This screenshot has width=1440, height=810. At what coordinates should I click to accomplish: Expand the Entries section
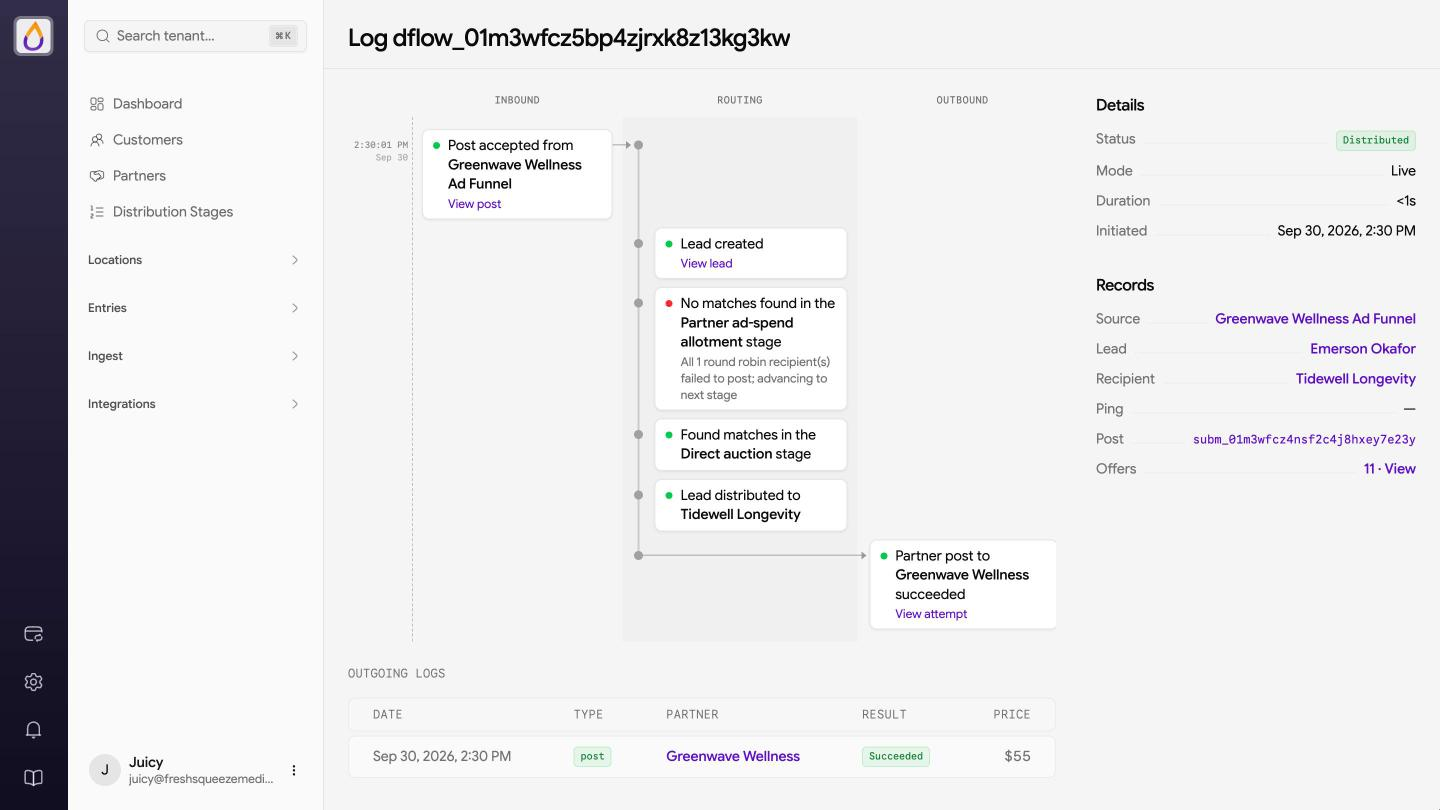click(x=195, y=308)
